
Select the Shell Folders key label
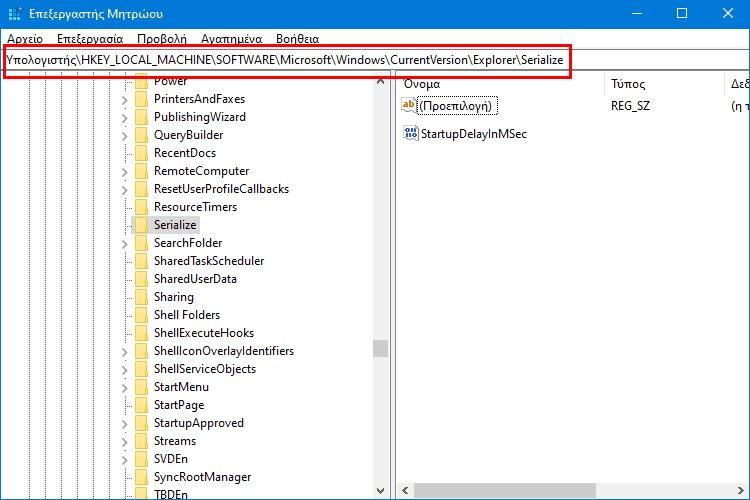click(x=187, y=315)
